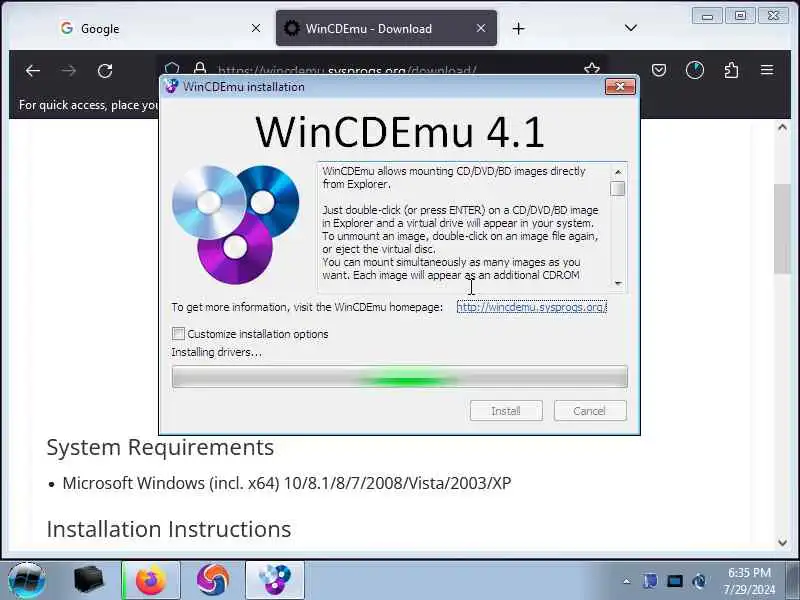Screen dimensions: 800x600
Task: Click the network tray icon
Action: coord(699,581)
